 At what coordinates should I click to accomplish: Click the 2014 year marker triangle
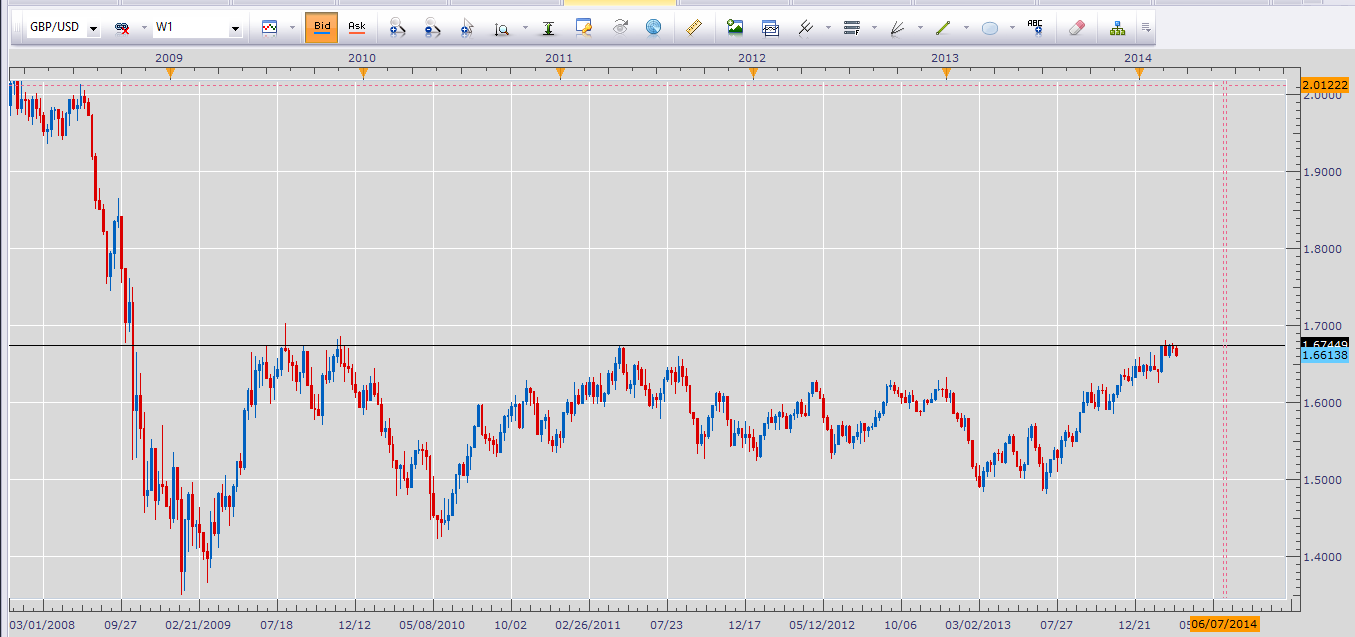pyautogui.click(x=1139, y=73)
